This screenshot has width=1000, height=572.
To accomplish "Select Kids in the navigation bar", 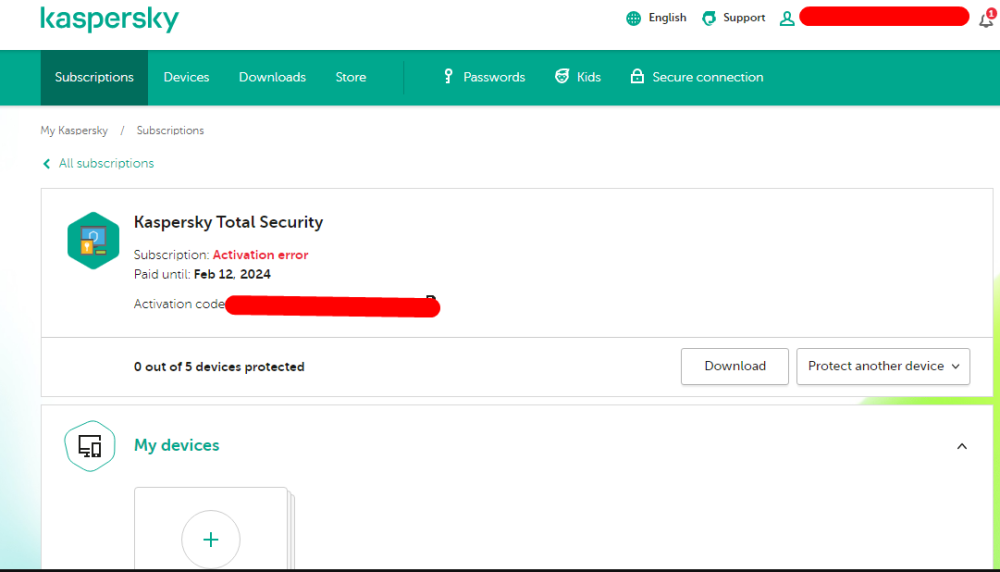I will pyautogui.click(x=589, y=77).
